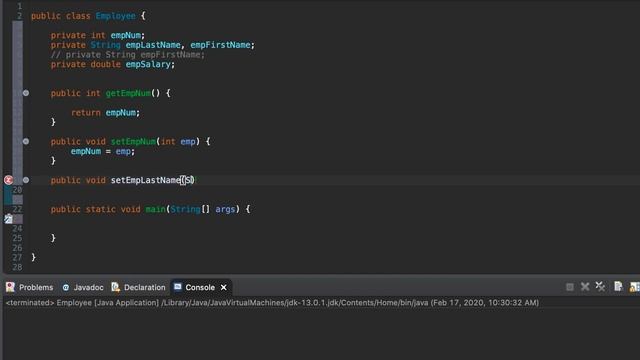Click line number 22 in the gutter
Viewport: 640px width, 360px height.
17,209
